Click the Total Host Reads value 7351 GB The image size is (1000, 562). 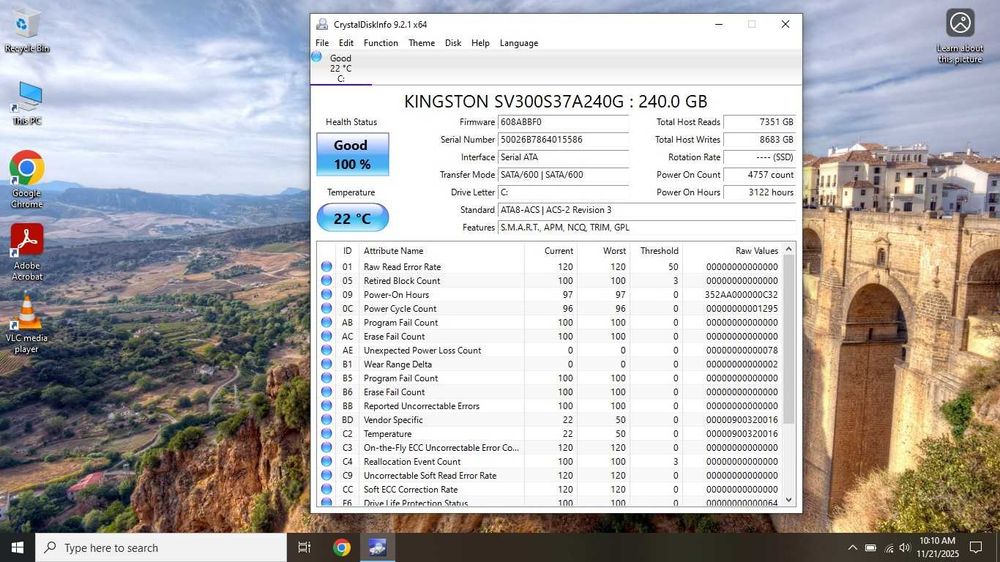pyautogui.click(x=760, y=122)
